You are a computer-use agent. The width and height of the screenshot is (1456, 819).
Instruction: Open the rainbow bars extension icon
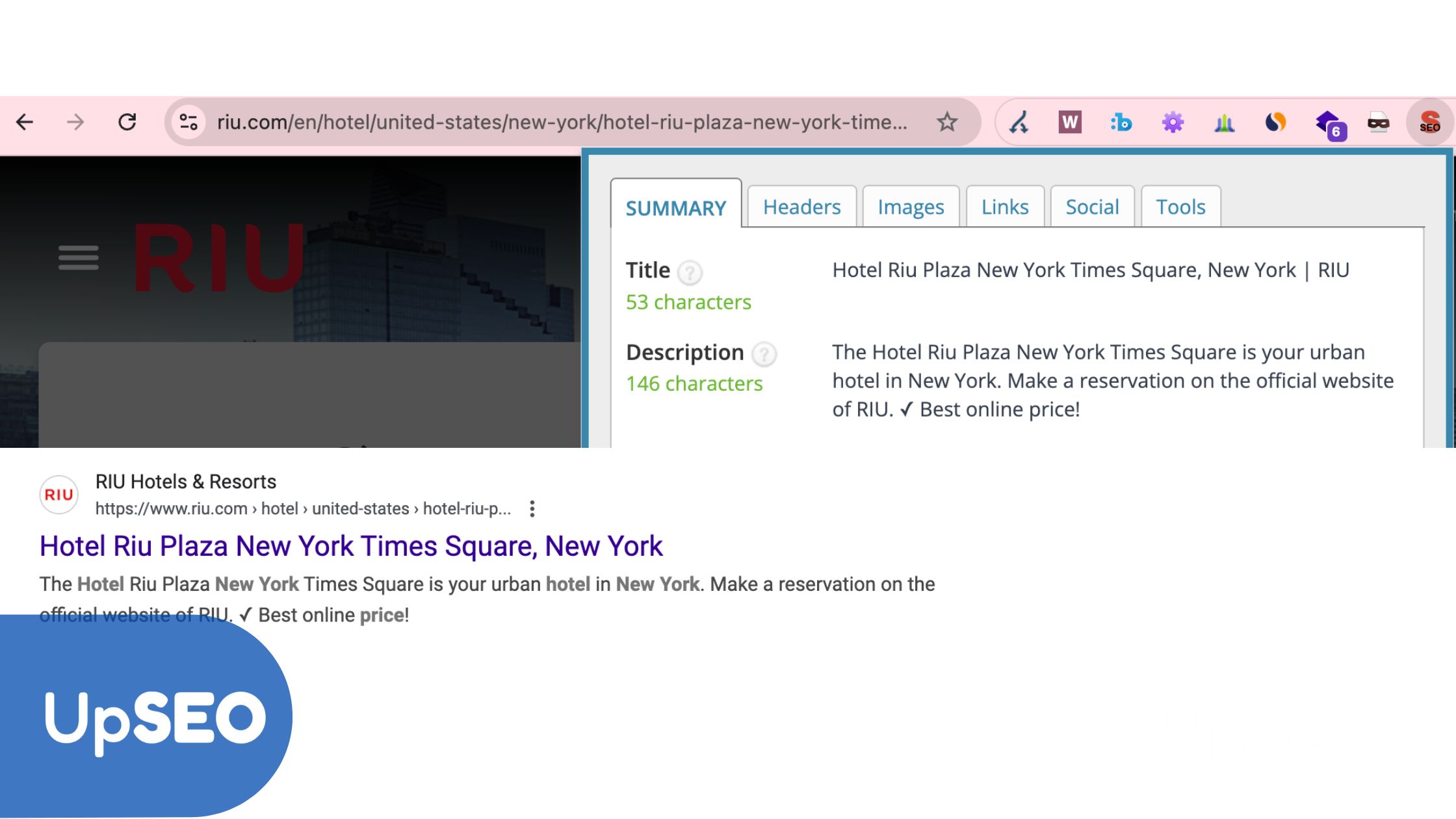click(x=1224, y=122)
